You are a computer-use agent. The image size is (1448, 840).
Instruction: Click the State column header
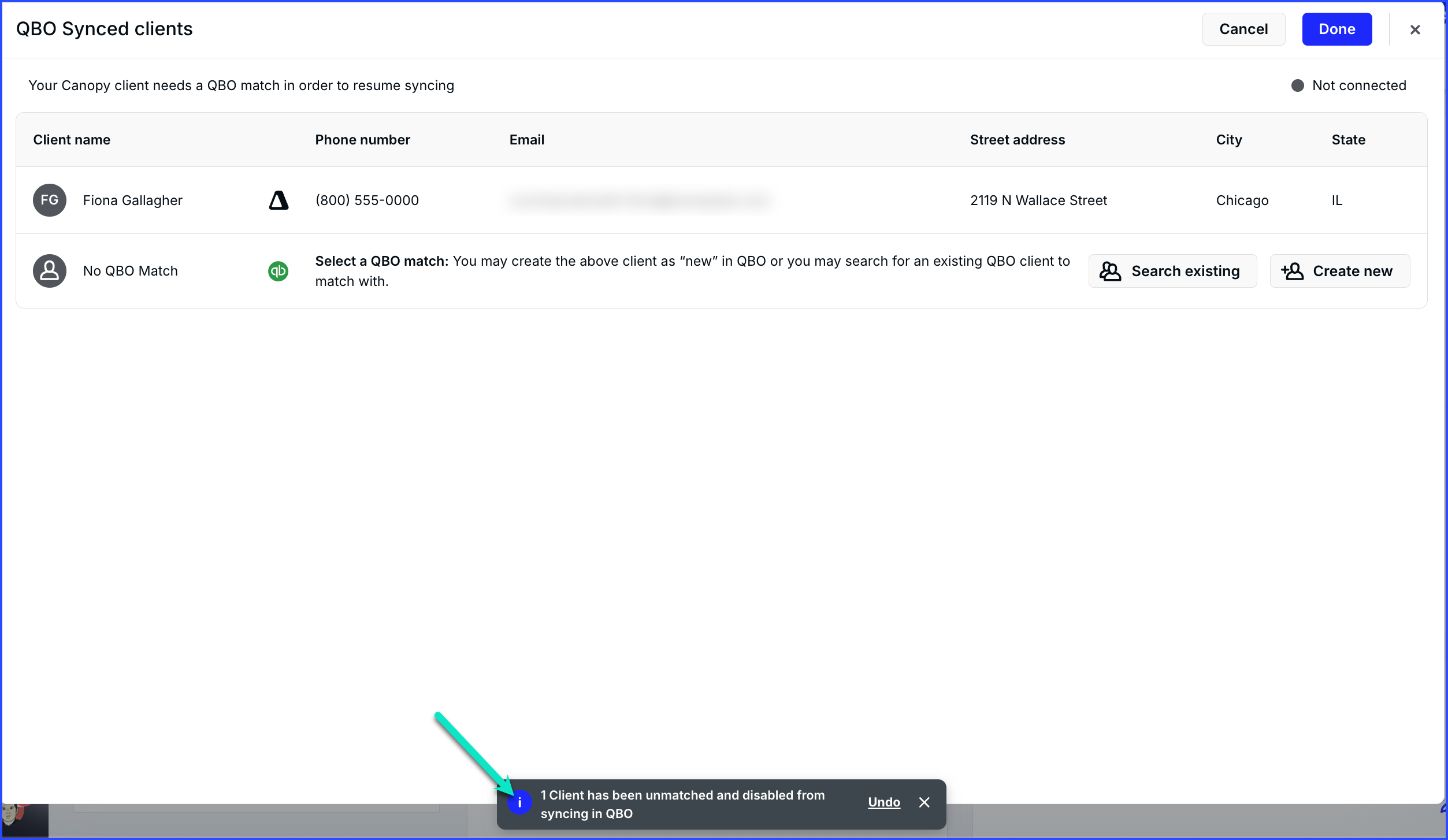[1349, 140]
